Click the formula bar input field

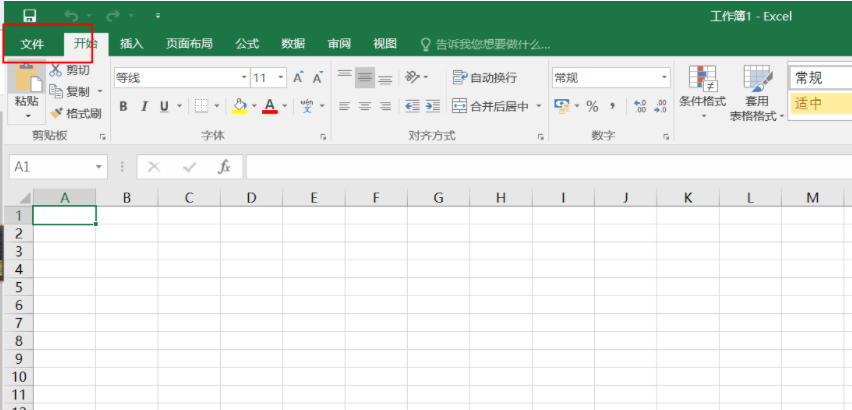click(540, 167)
